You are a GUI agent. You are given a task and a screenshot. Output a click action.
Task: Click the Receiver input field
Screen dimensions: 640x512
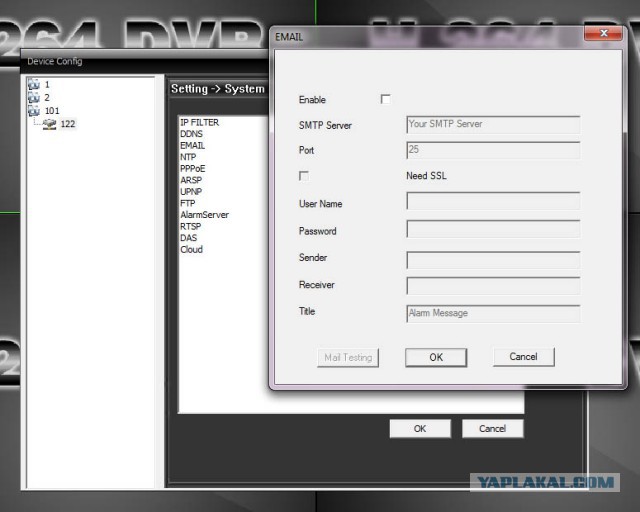[493, 286]
